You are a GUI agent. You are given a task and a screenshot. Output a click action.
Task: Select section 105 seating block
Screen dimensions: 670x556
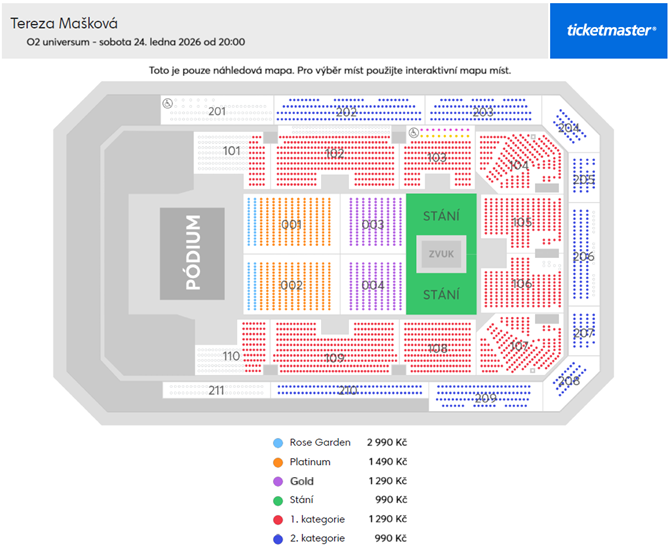(522, 221)
